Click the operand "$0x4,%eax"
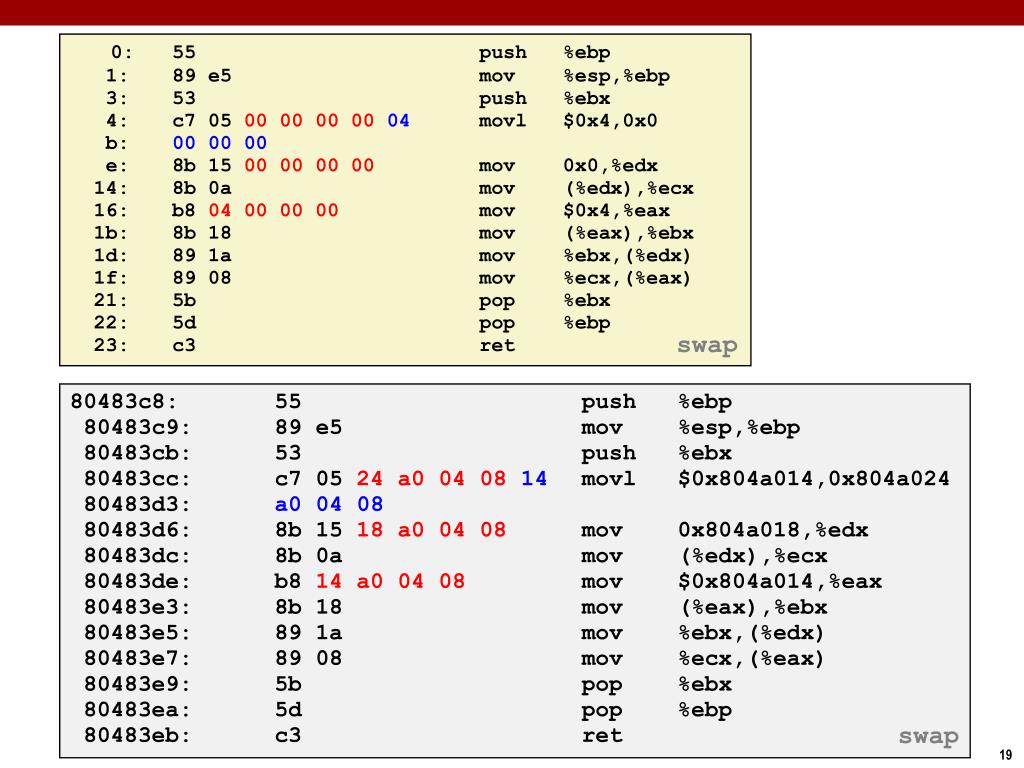The image size is (1024, 768). click(x=616, y=211)
